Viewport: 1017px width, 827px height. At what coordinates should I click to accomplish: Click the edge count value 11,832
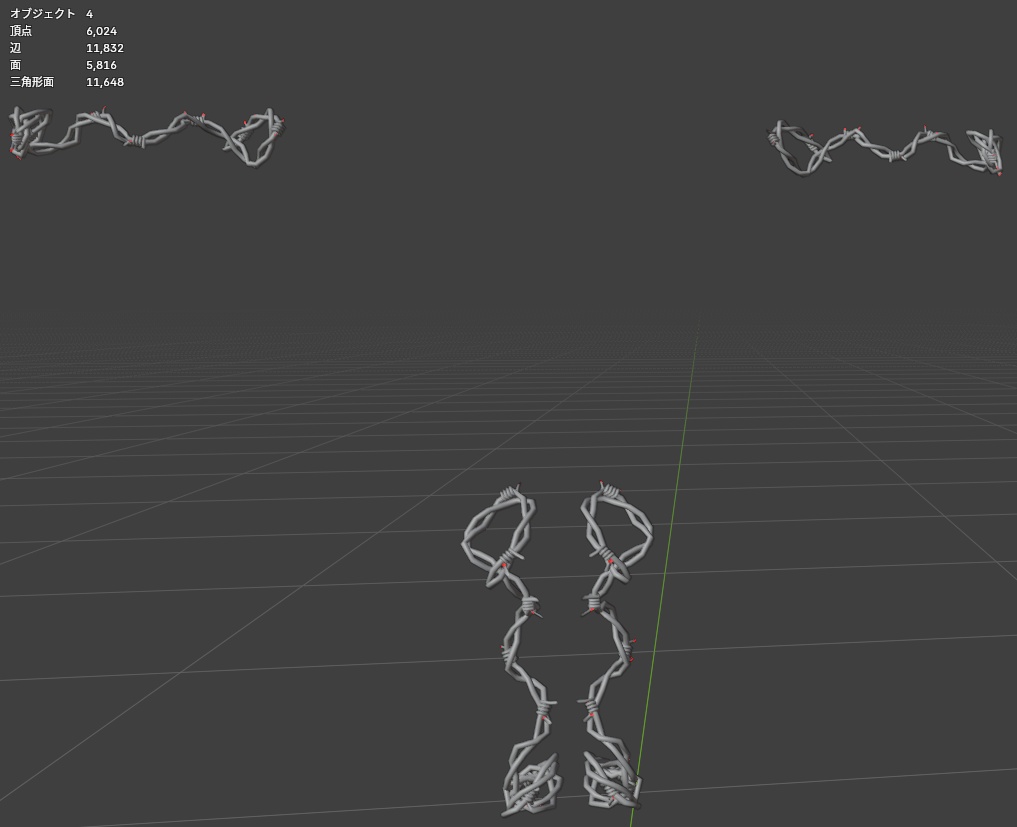point(104,48)
